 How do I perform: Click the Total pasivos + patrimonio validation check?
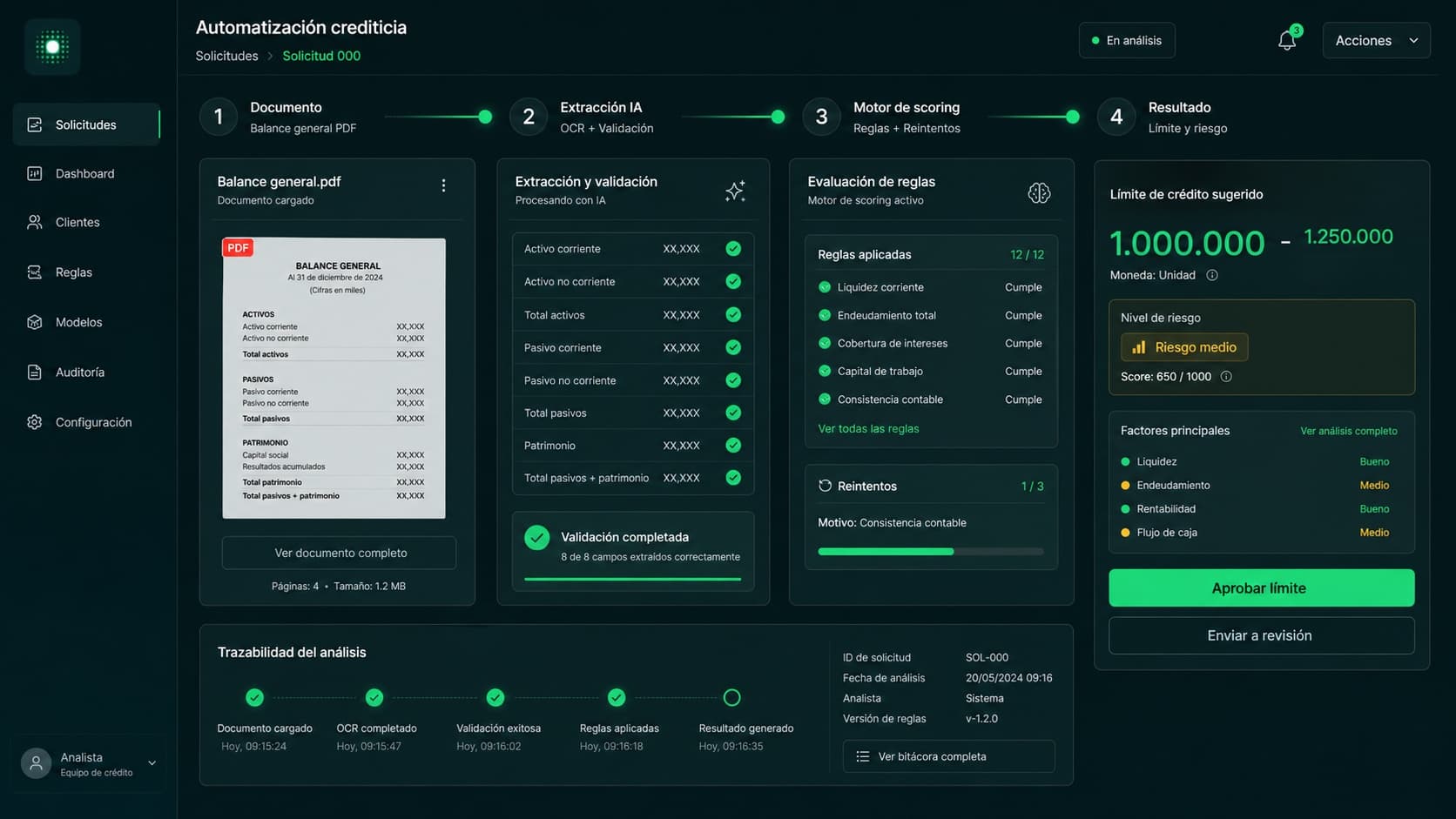click(733, 478)
